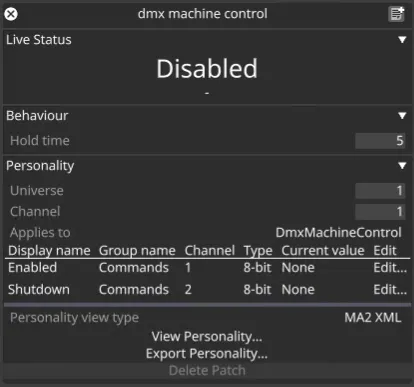Open Edit for the Shutdown row

390,290
